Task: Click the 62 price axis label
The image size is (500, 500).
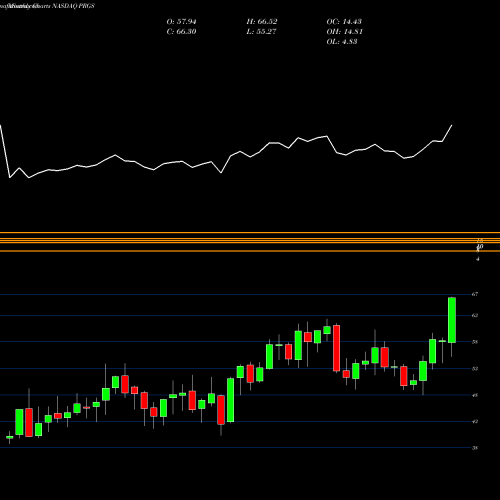Action: (x=475, y=315)
